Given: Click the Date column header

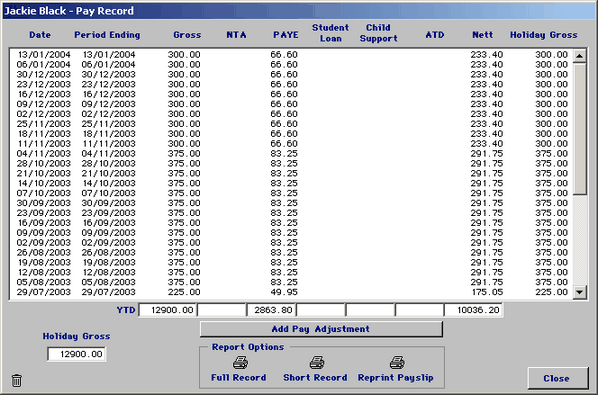Looking at the screenshot, I should [40, 35].
